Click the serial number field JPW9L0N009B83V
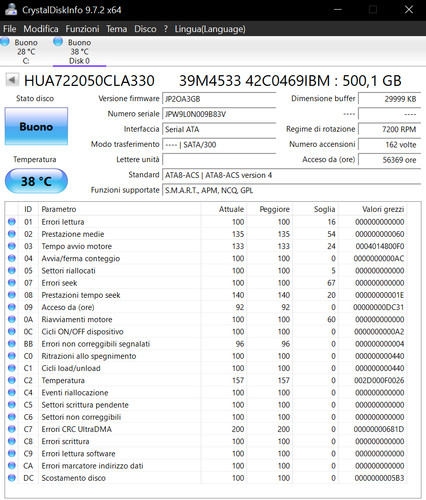426x500 pixels. pyautogui.click(x=219, y=114)
